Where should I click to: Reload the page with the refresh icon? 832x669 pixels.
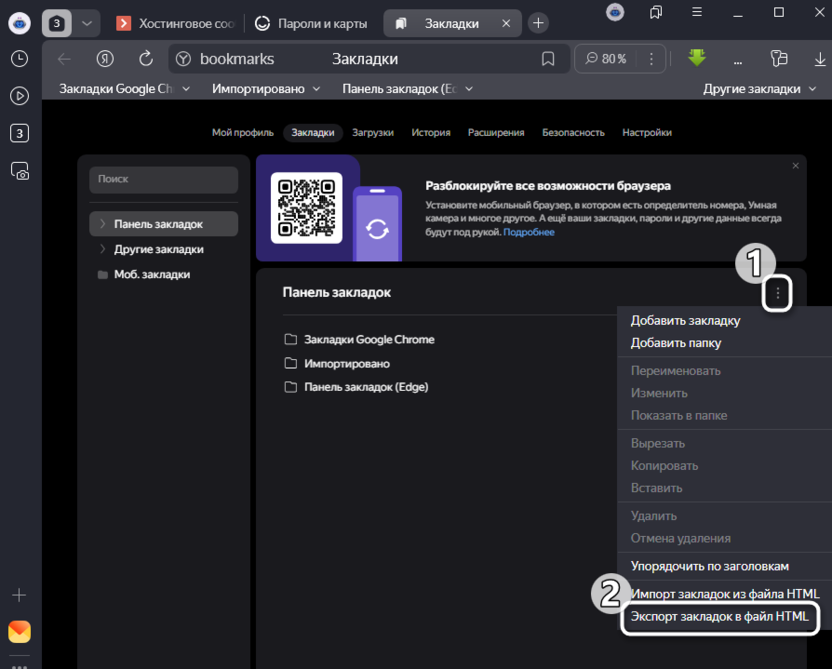click(146, 59)
